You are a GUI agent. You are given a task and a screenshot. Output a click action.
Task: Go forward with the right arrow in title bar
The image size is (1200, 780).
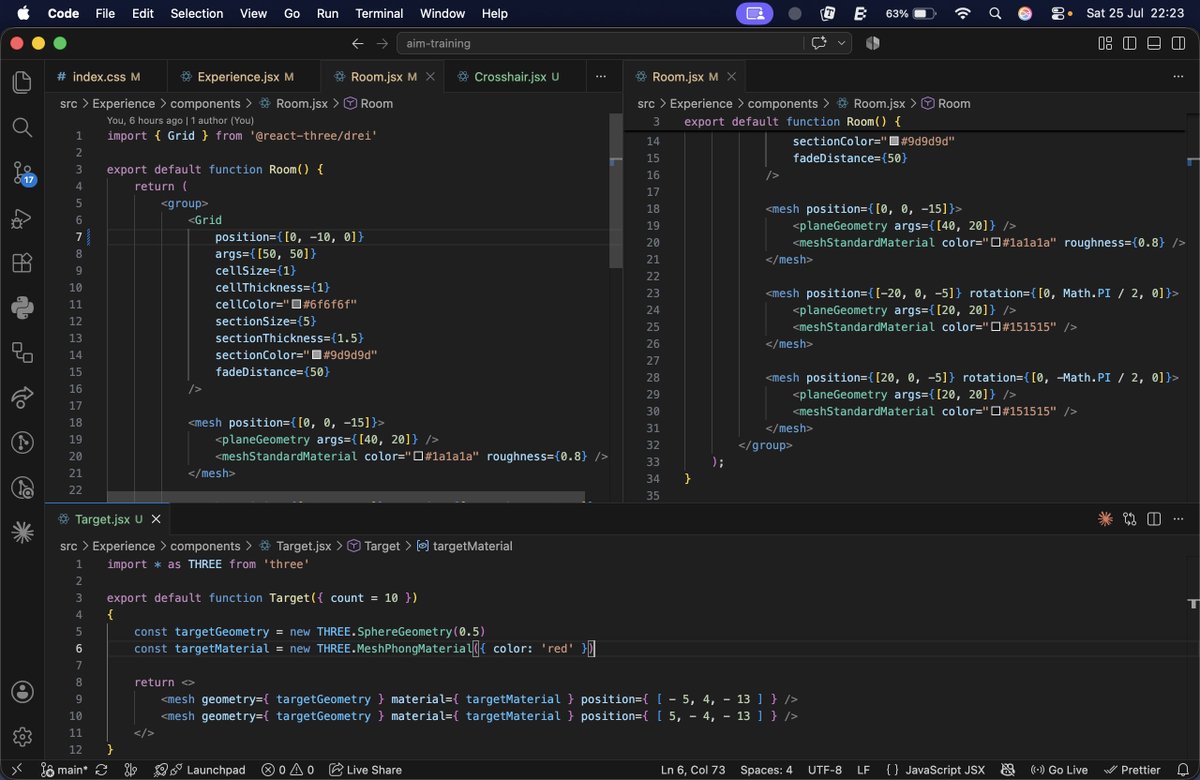pyautogui.click(x=382, y=44)
